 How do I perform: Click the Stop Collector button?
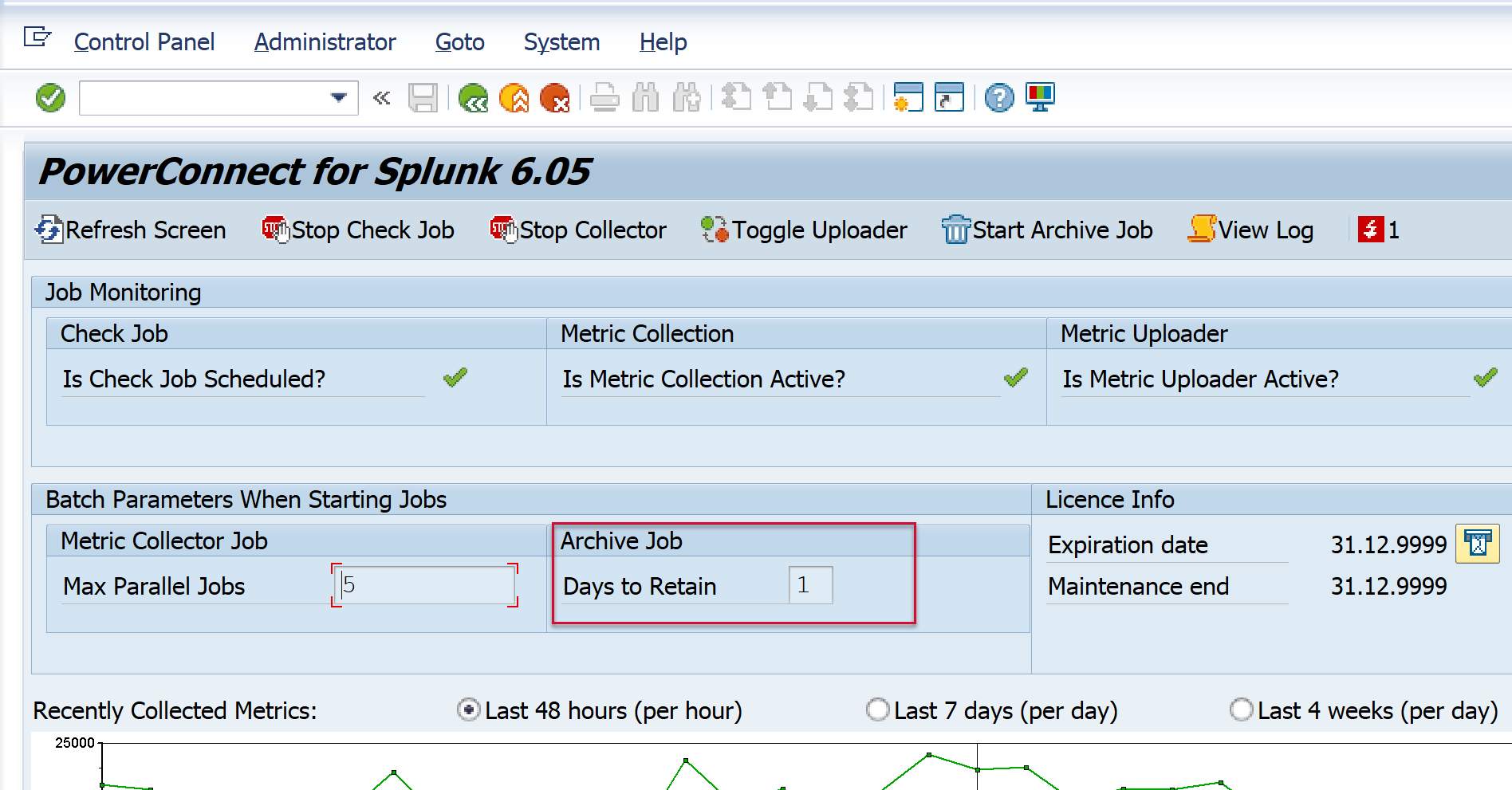pyautogui.click(x=578, y=230)
